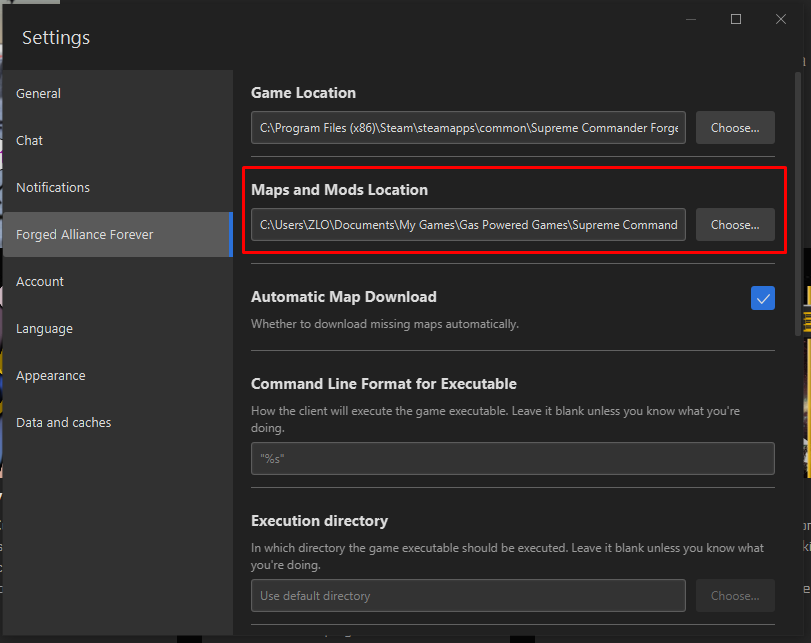Minimize the Settings window
The width and height of the screenshot is (811, 643).
point(691,20)
